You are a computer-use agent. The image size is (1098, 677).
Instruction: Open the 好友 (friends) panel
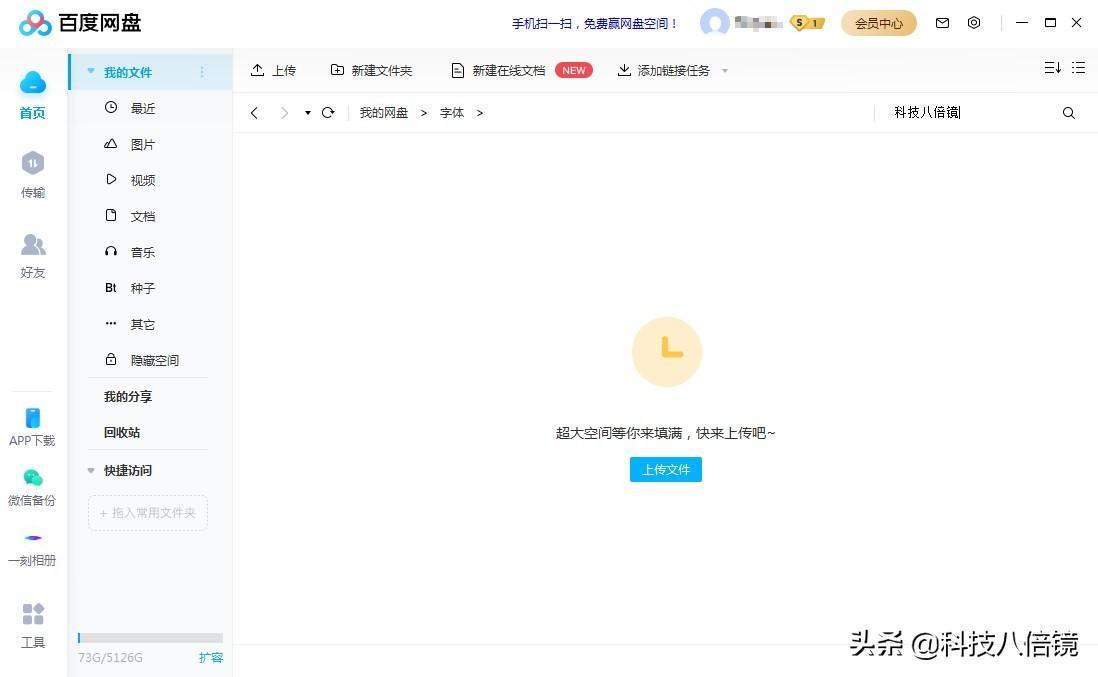(32, 256)
